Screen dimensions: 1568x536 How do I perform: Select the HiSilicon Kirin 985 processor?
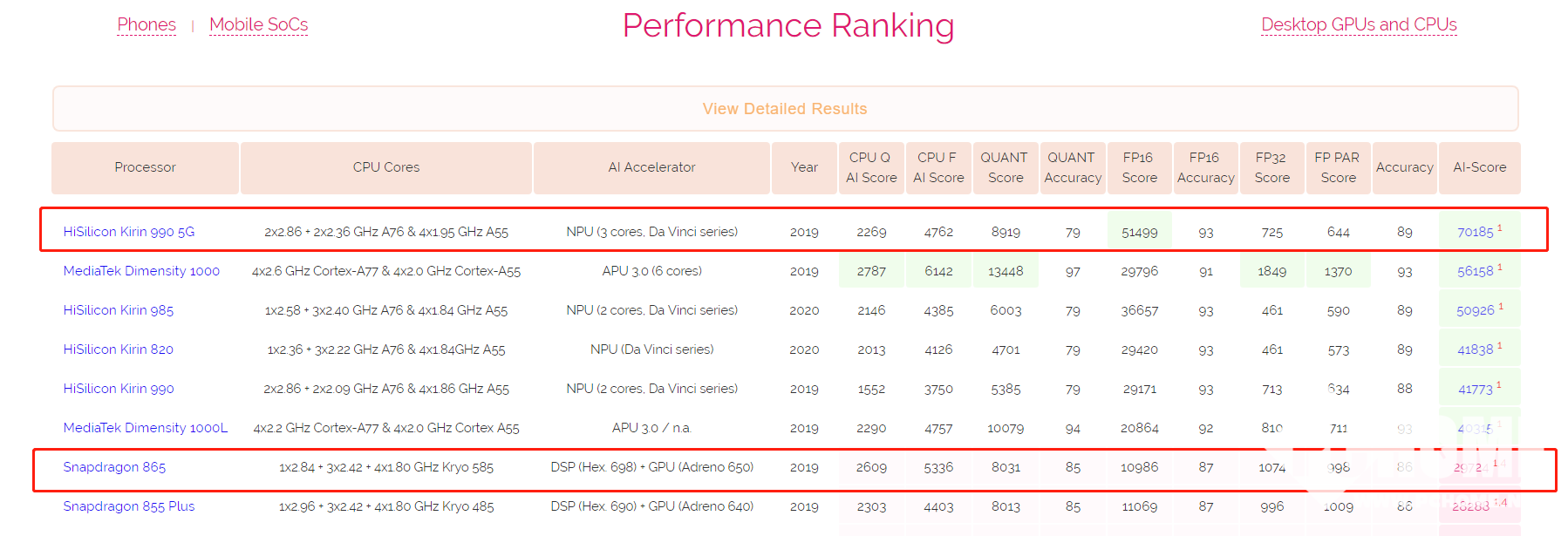pos(119,310)
